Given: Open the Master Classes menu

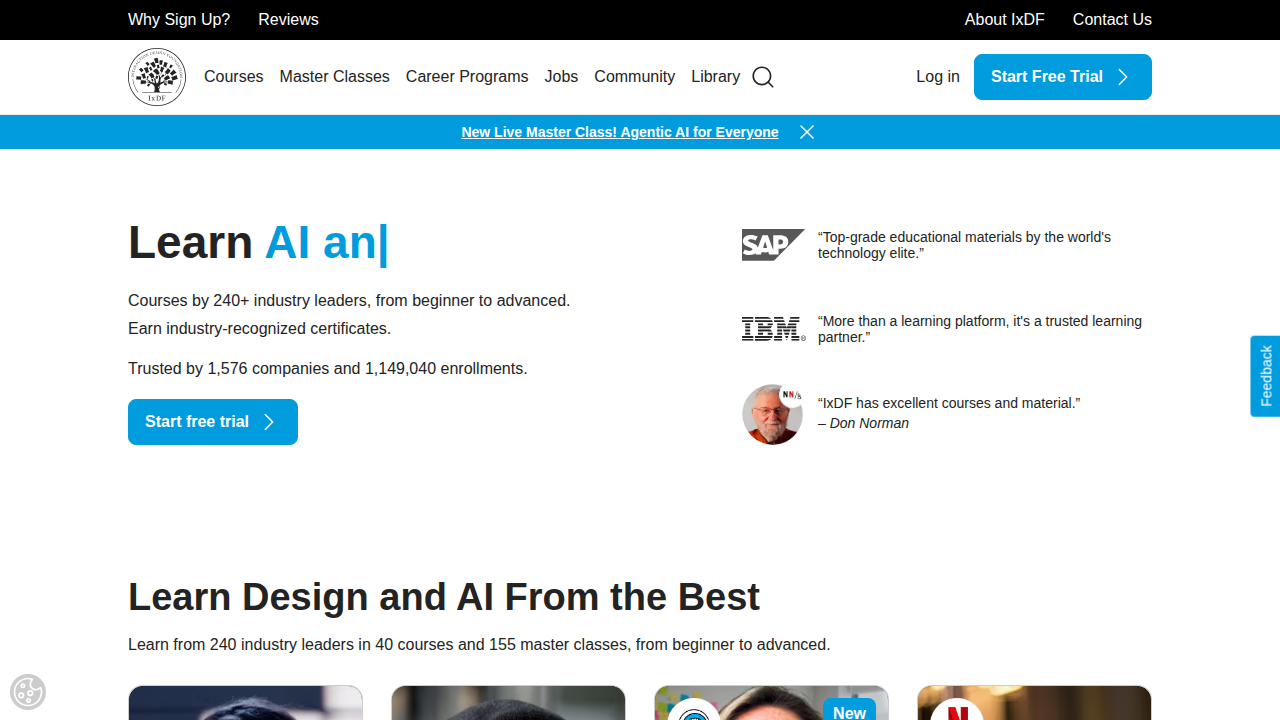Looking at the screenshot, I should click(x=335, y=77).
